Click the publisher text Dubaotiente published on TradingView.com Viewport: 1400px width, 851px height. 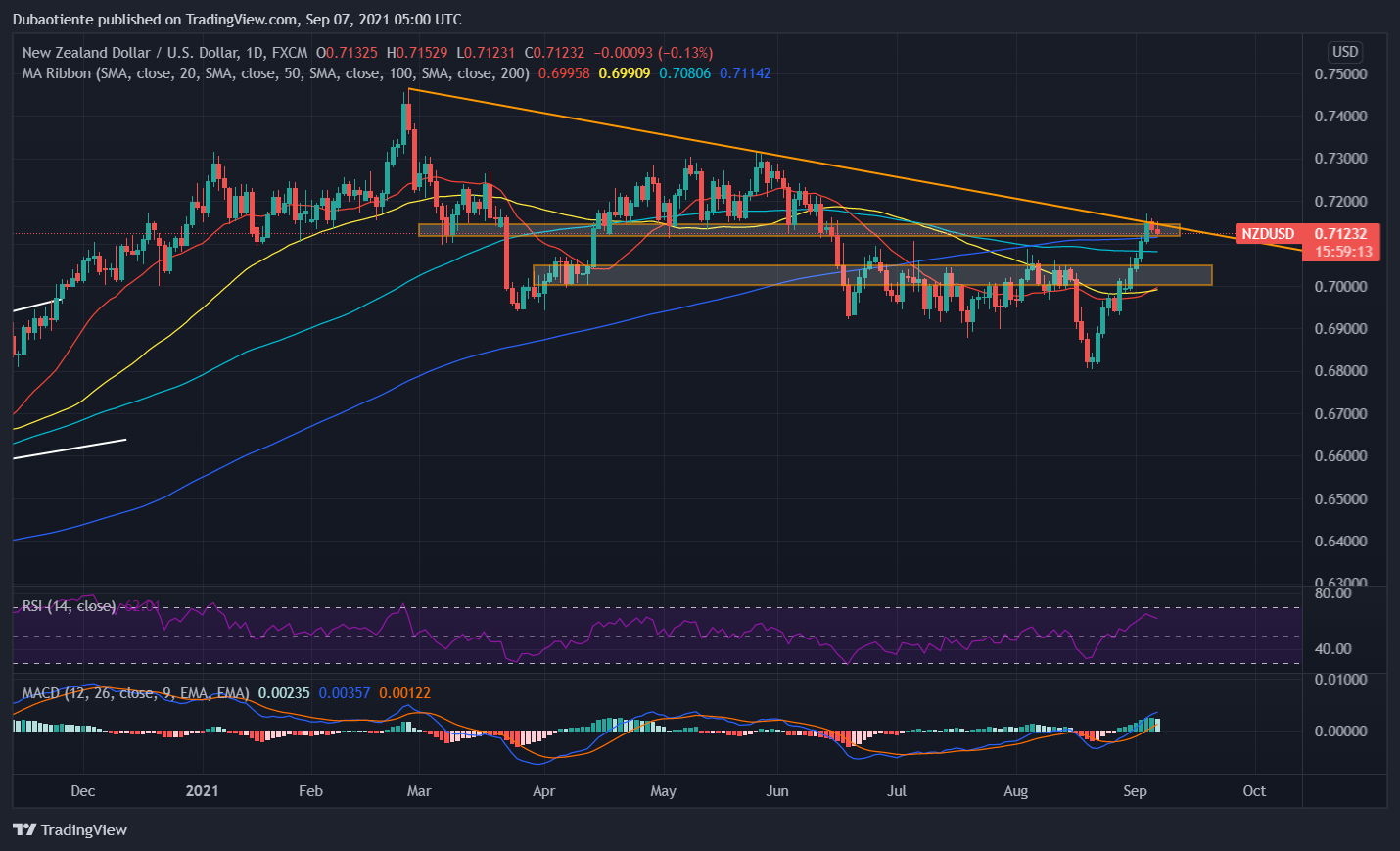coord(155,20)
